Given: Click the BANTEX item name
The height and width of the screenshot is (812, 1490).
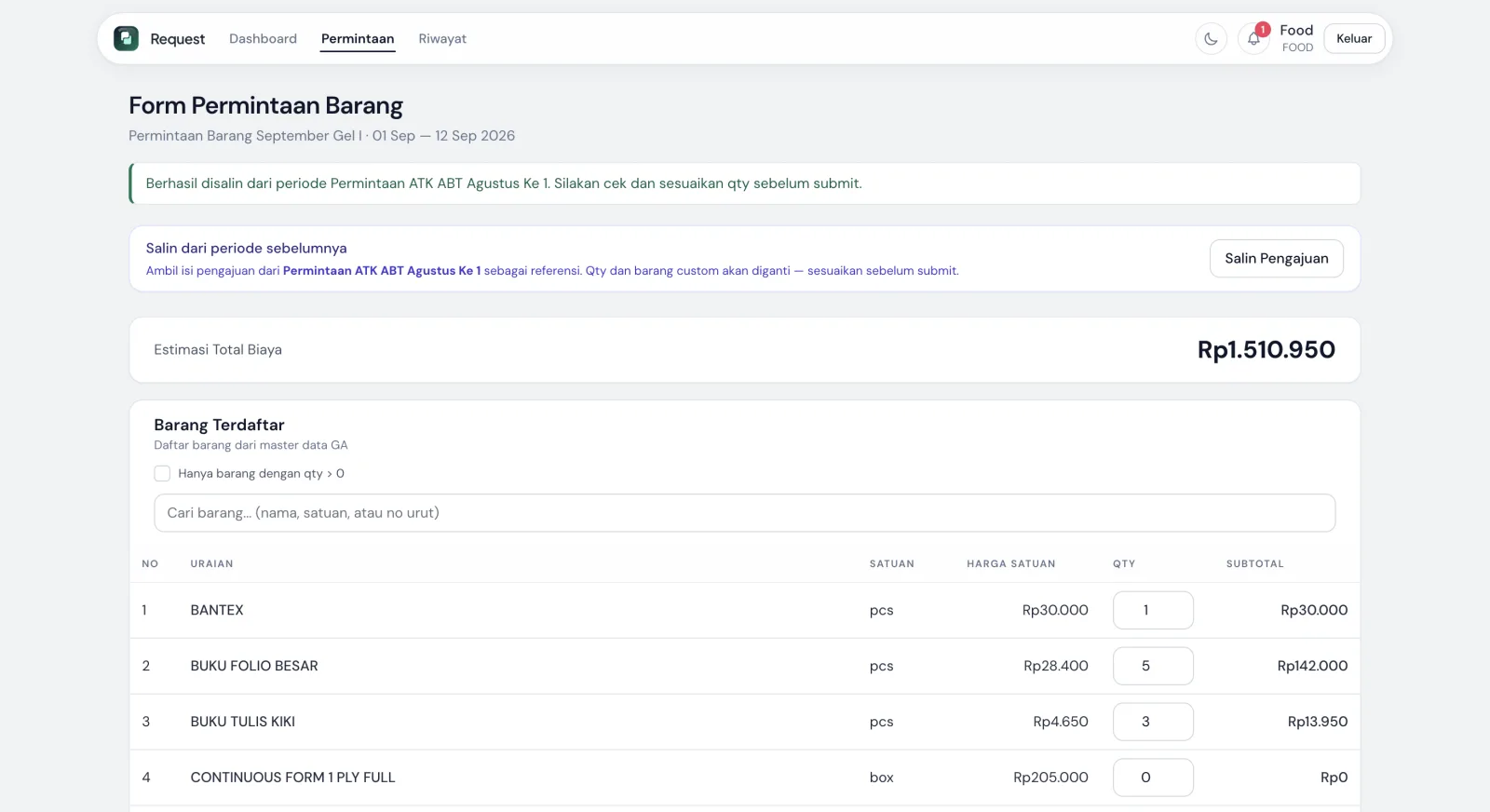Looking at the screenshot, I should click(x=217, y=610).
